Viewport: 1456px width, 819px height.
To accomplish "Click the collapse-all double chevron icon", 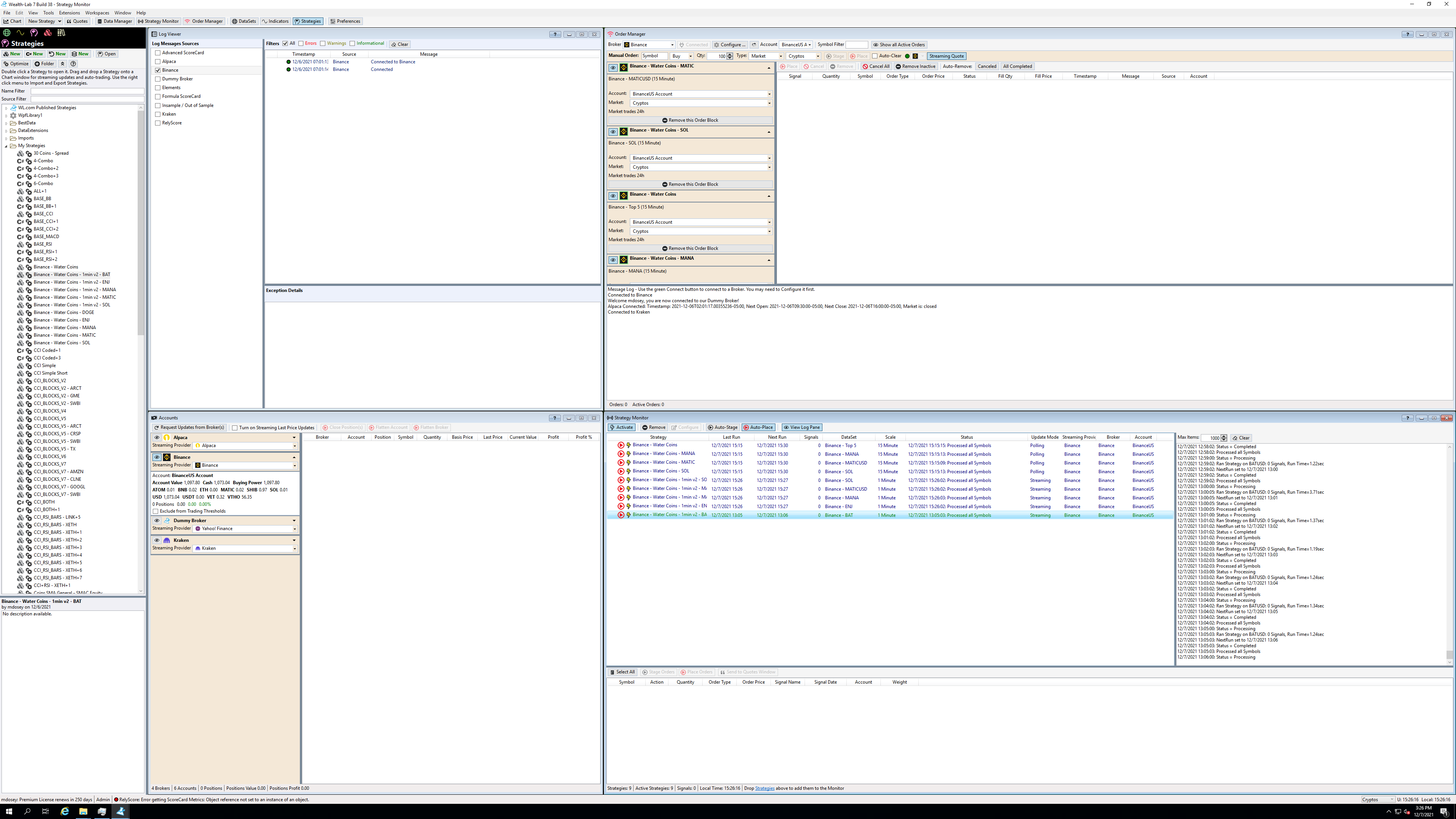I will click(x=63, y=64).
